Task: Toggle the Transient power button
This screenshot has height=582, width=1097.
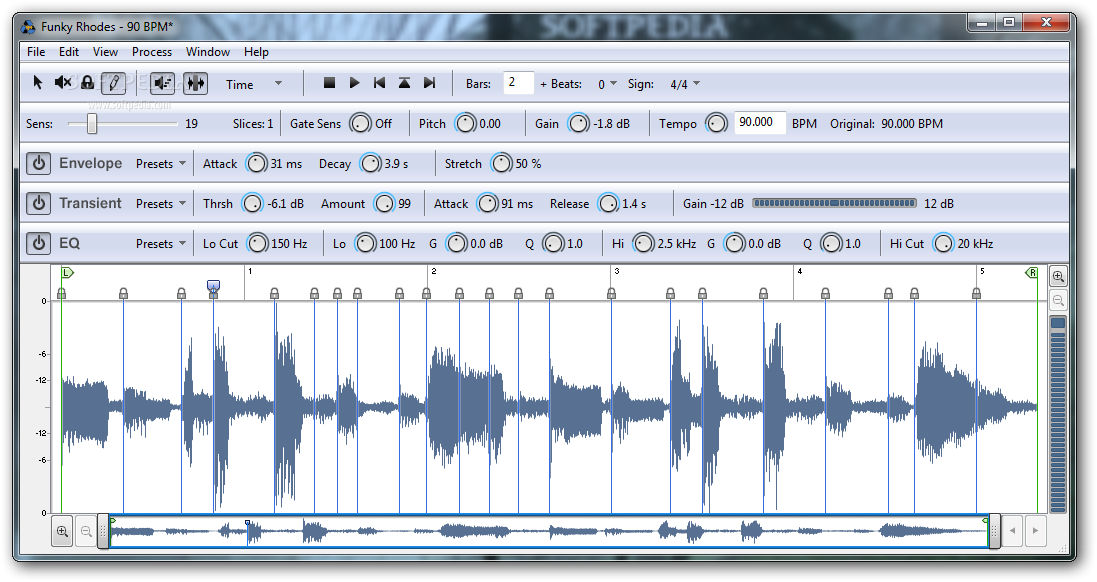Action: (x=38, y=204)
